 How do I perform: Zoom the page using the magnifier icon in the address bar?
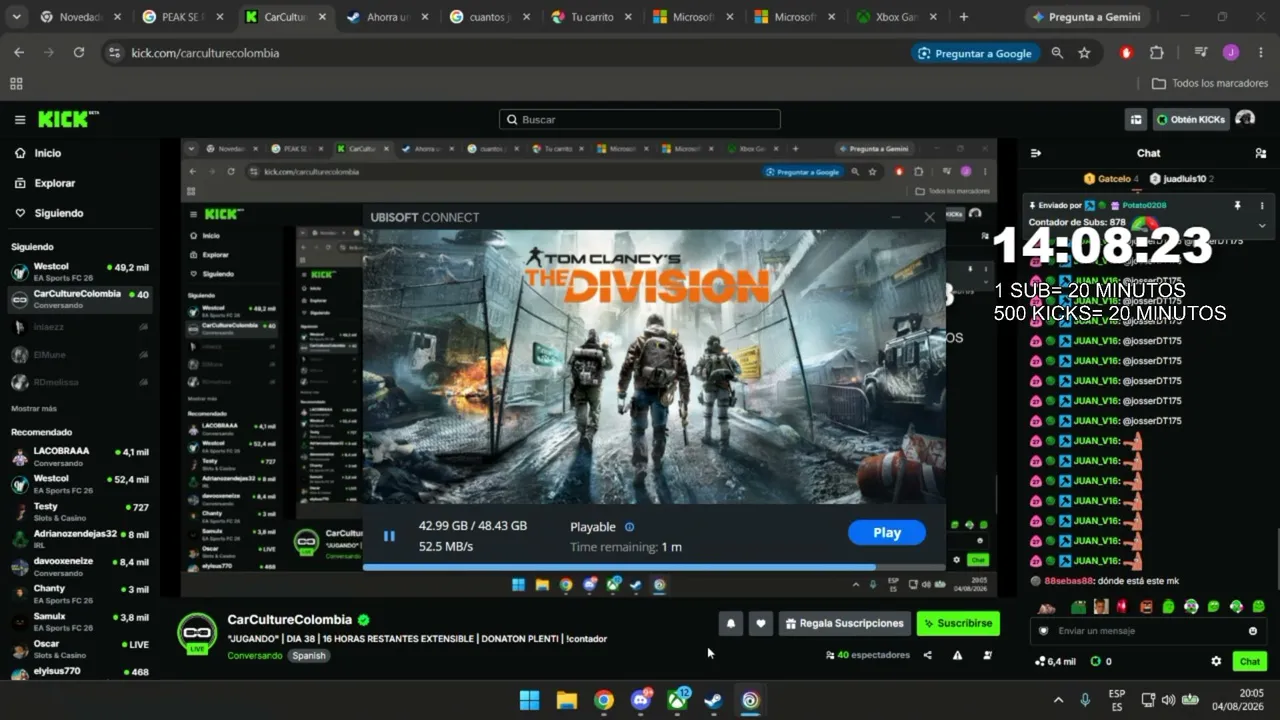point(1057,53)
